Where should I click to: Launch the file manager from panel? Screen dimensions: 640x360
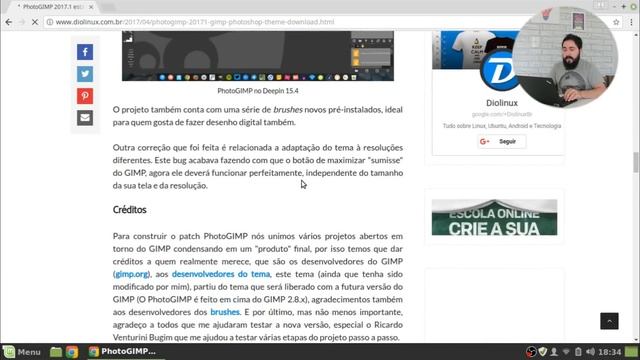click(x=56, y=351)
